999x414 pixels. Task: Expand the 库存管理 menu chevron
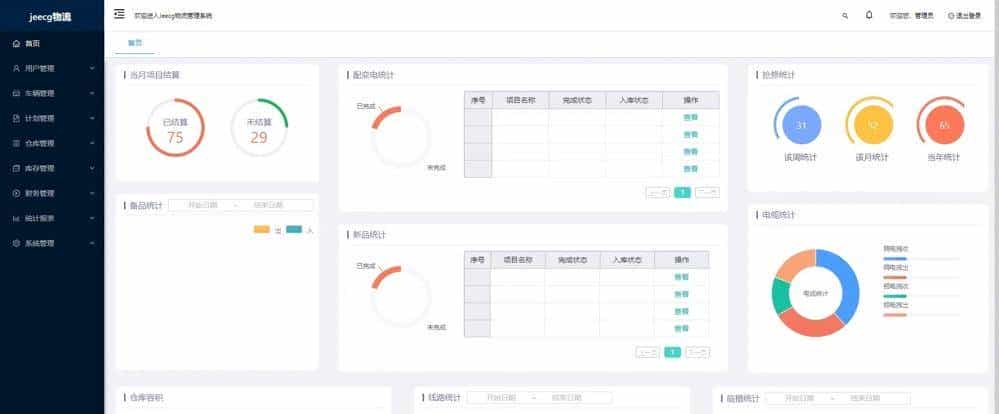[92, 168]
